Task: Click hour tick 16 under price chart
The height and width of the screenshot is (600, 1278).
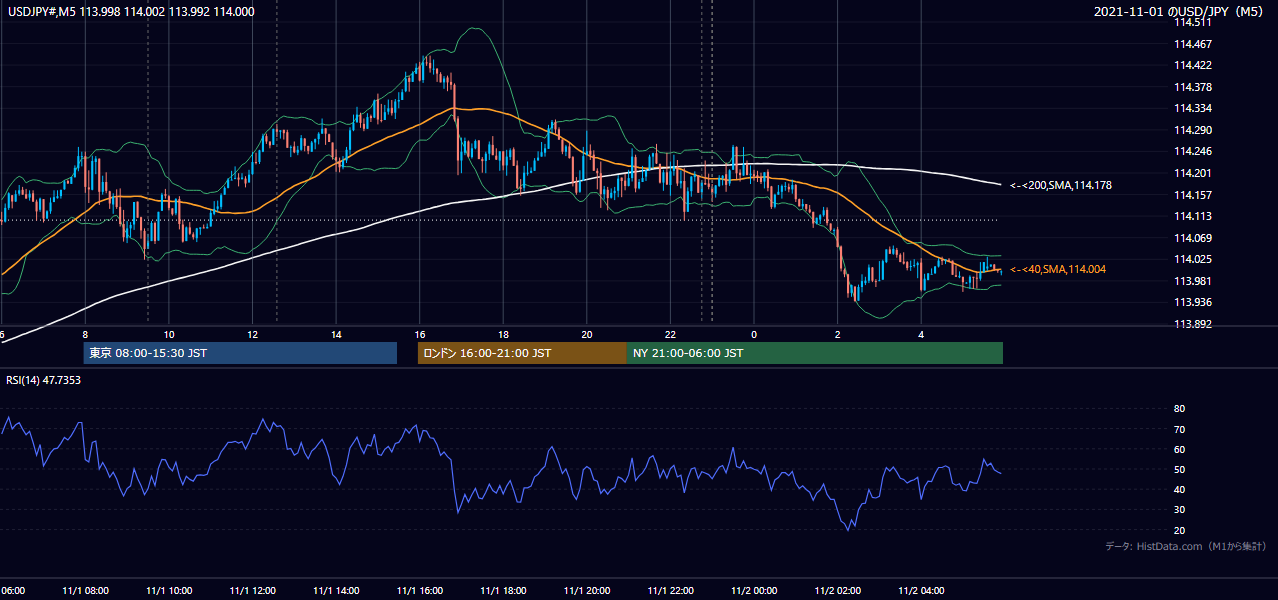Action: pos(420,335)
